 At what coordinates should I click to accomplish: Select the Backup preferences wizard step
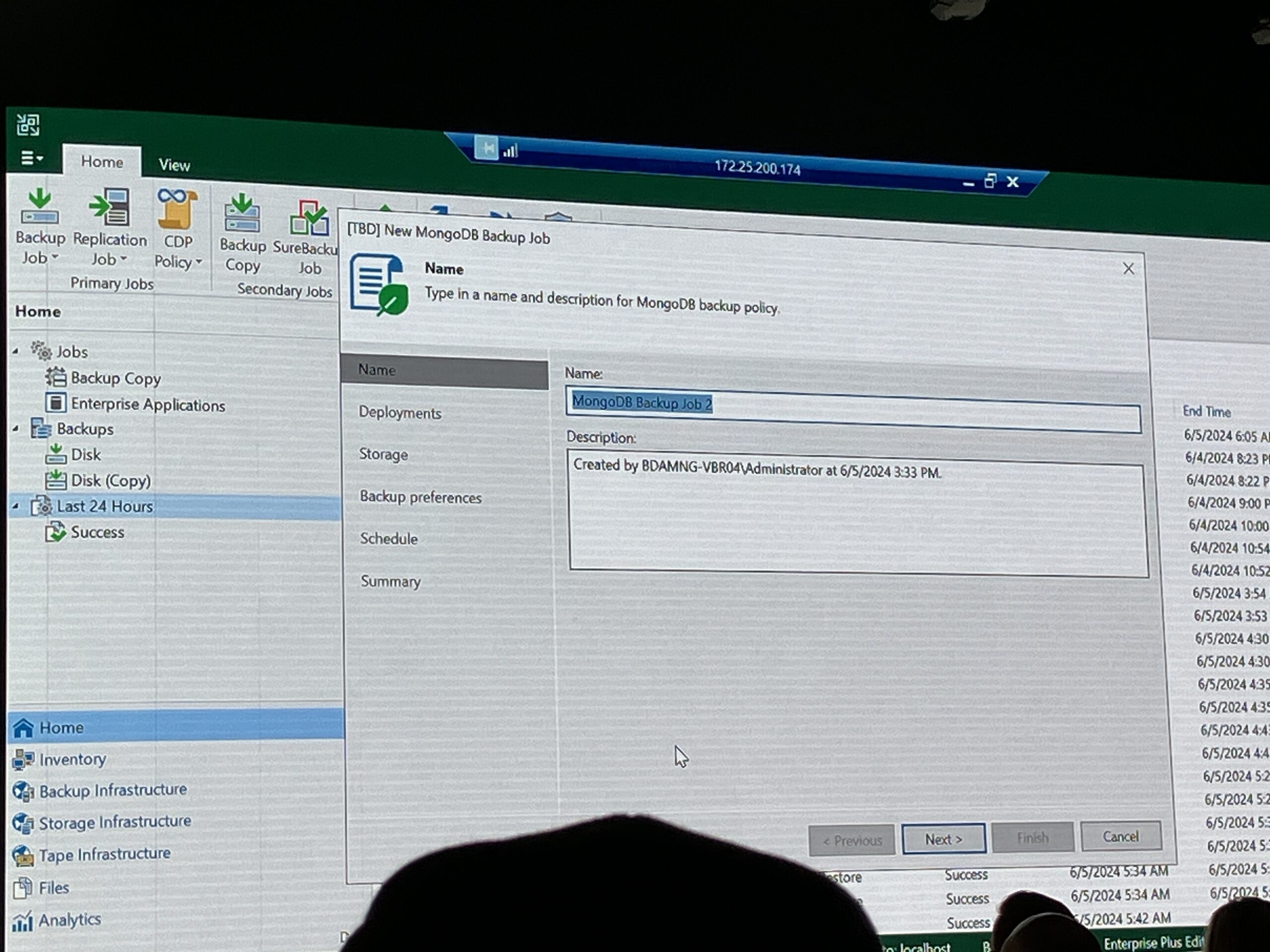click(x=420, y=497)
